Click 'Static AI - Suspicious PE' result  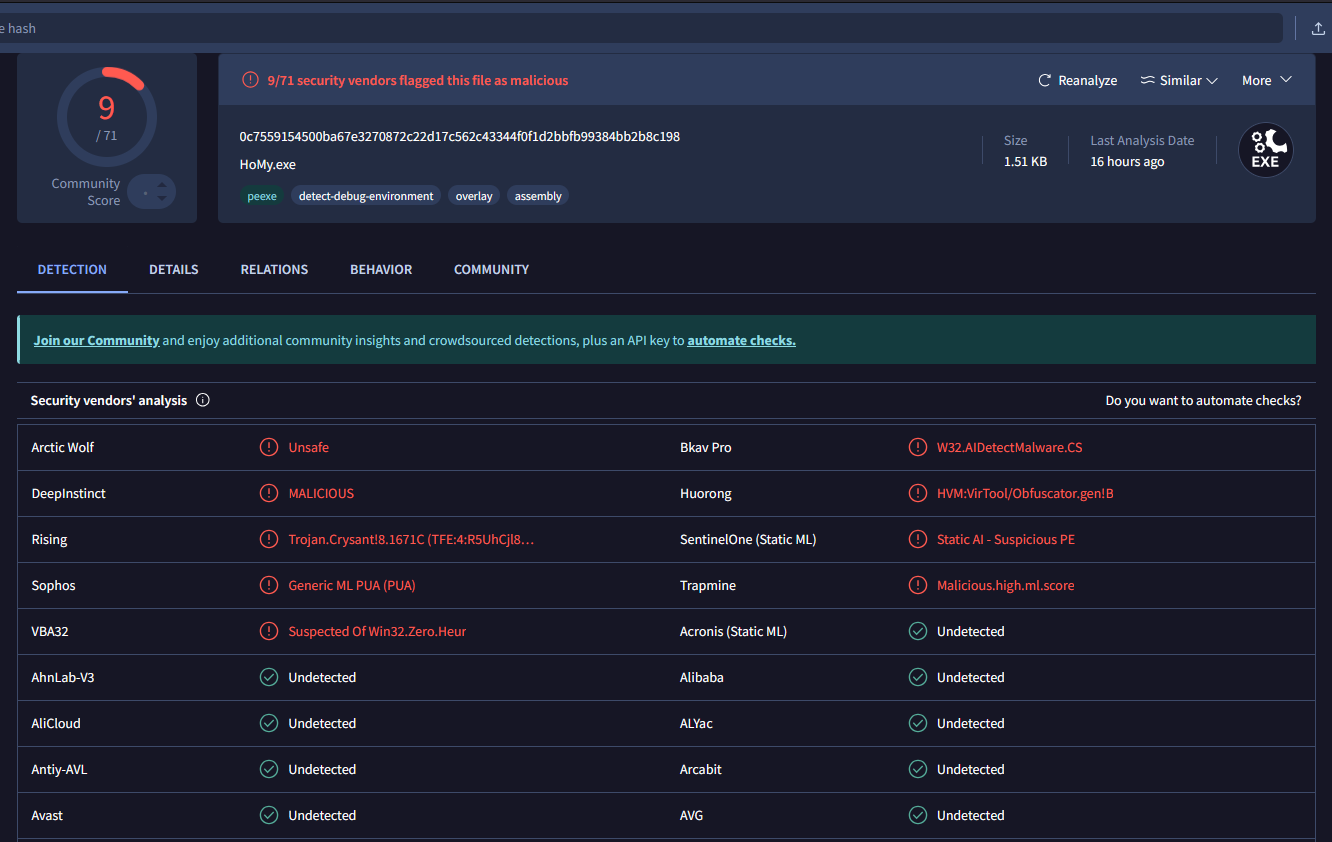click(x=1006, y=539)
